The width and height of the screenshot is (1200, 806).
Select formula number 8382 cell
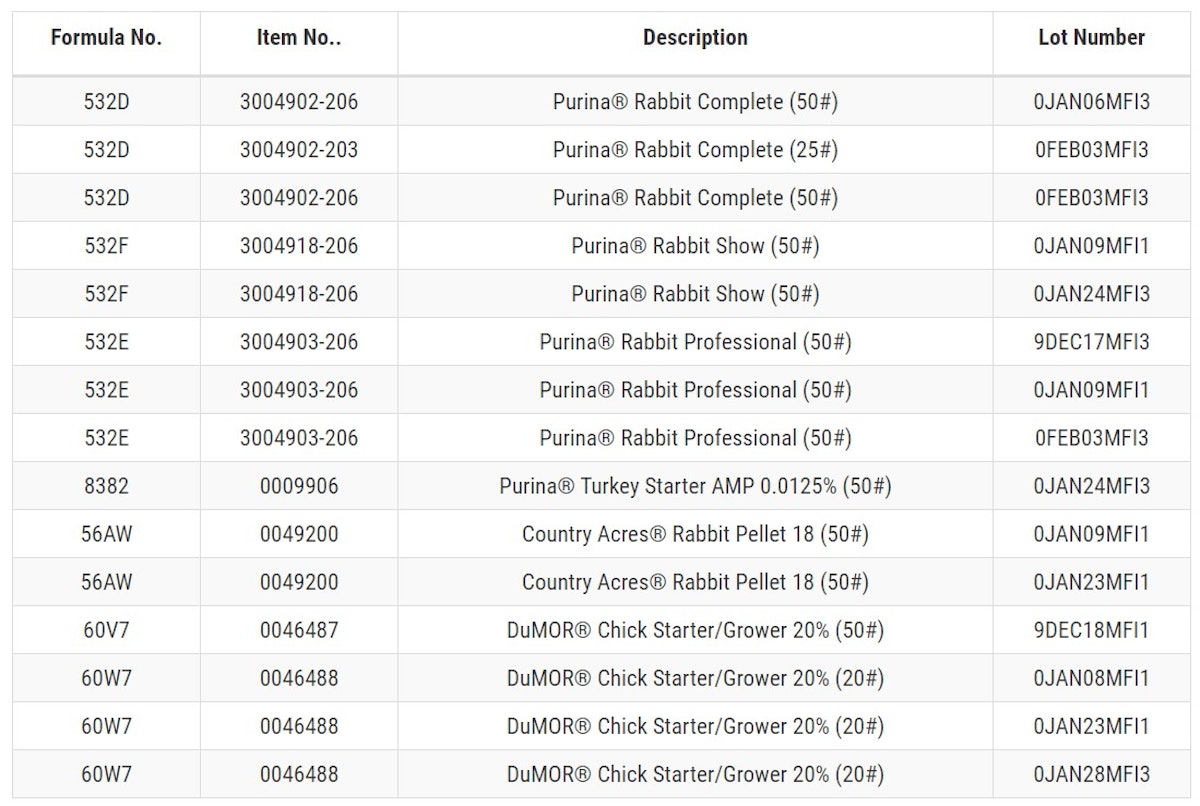tap(106, 486)
